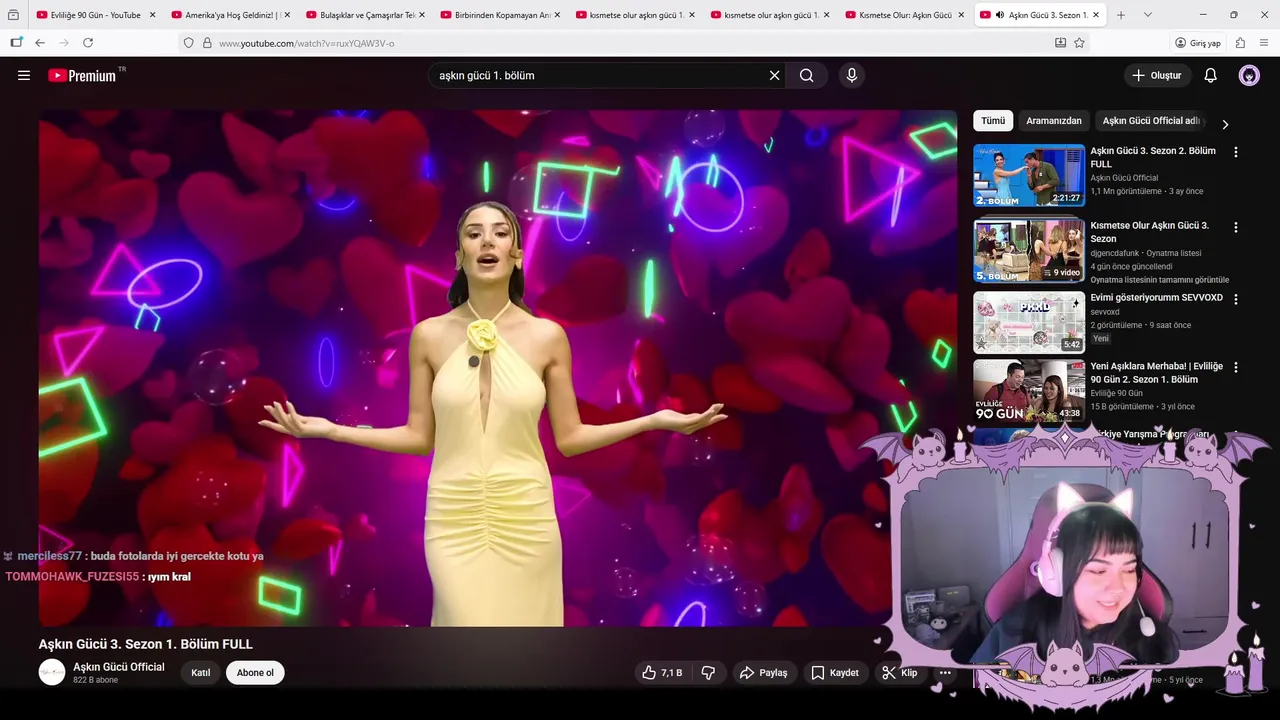Clear the search box with the X icon
Viewport: 1280px width, 720px height.
coord(774,75)
